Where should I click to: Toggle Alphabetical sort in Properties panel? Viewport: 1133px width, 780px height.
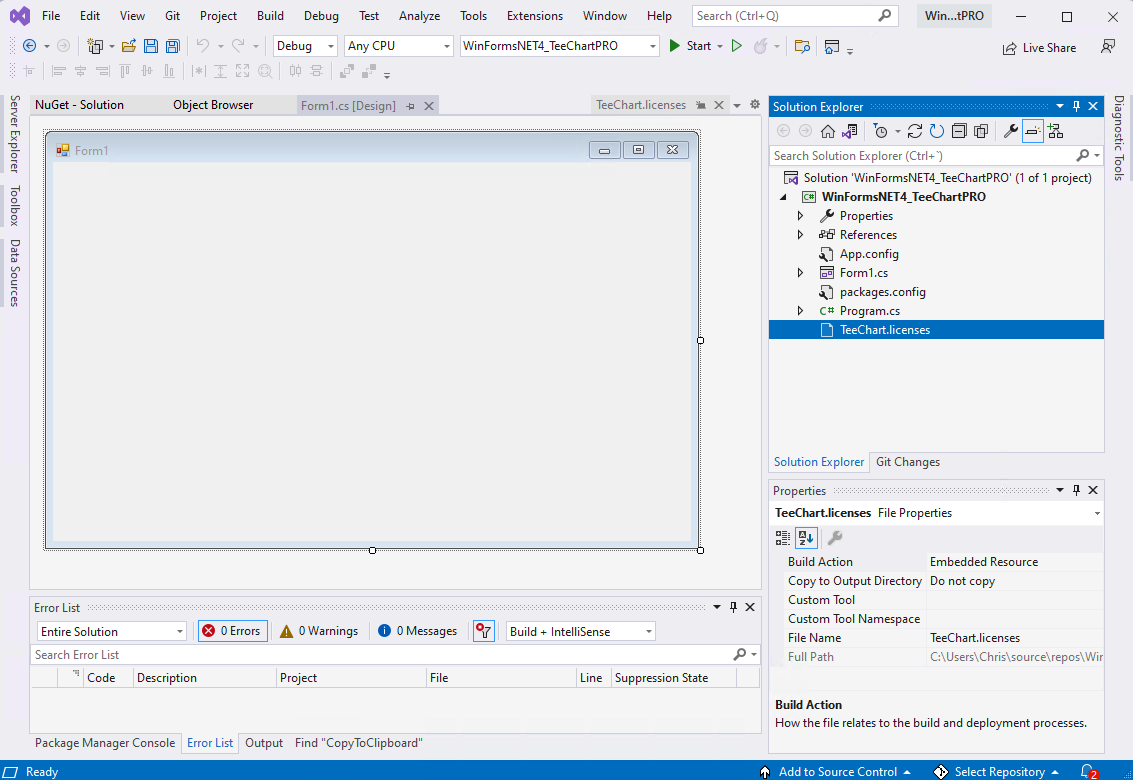tap(806, 538)
